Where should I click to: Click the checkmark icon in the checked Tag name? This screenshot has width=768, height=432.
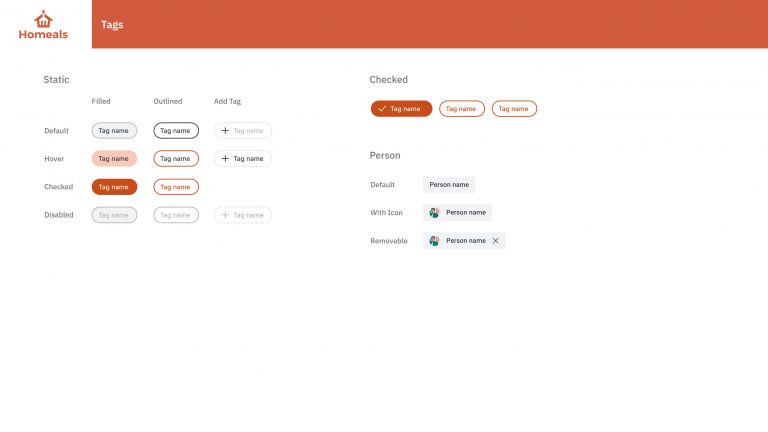coord(382,109)
